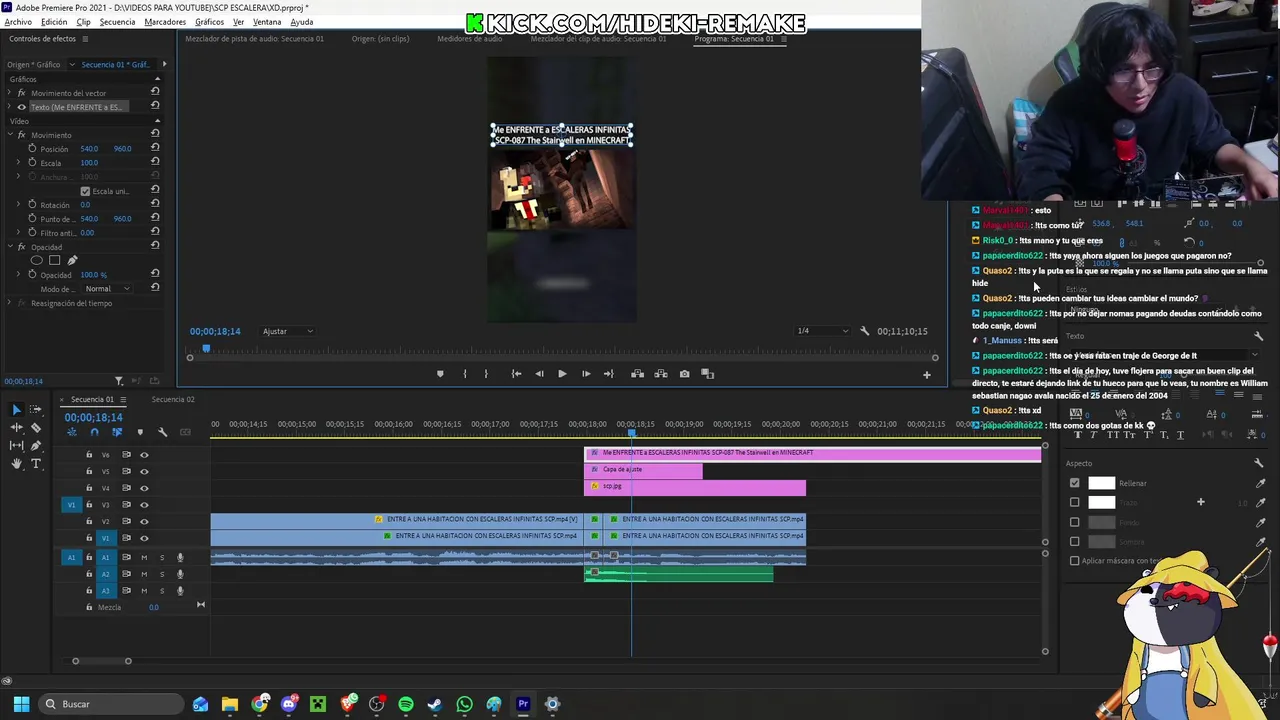
Task: Click the Opacidad 100.0 % value
Action: [x=94, y=275]
